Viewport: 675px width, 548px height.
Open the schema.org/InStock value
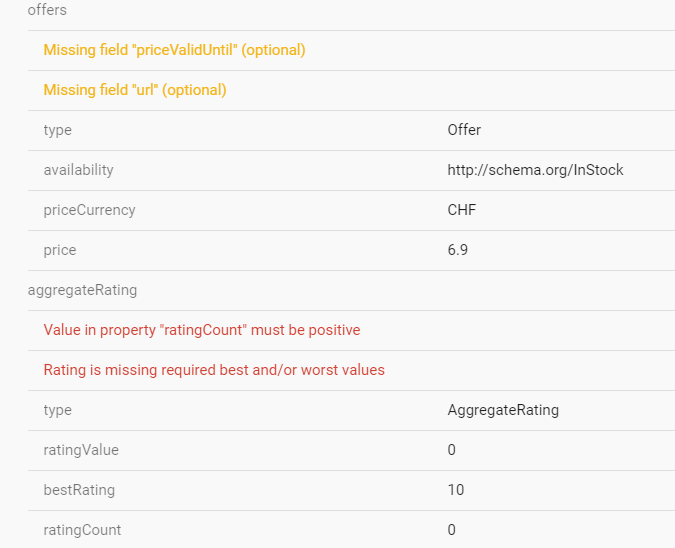(x=535, y=170)
